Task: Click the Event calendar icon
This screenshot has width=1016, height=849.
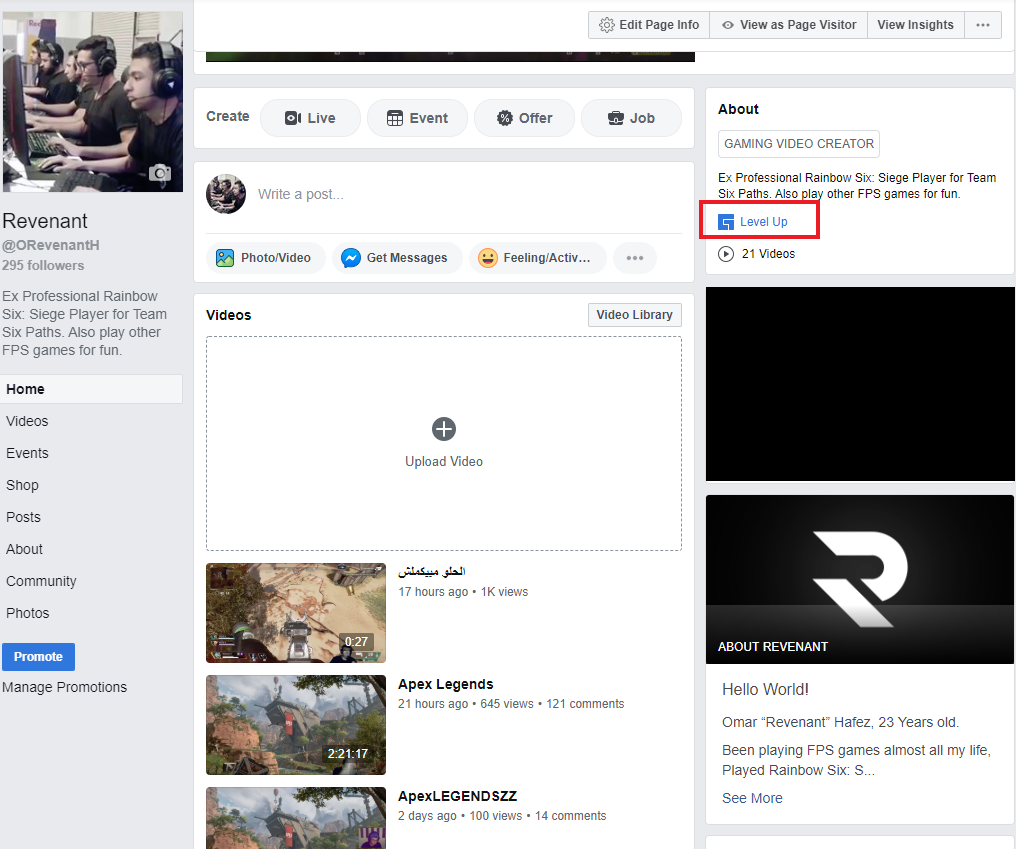Action: click(395, 118)
